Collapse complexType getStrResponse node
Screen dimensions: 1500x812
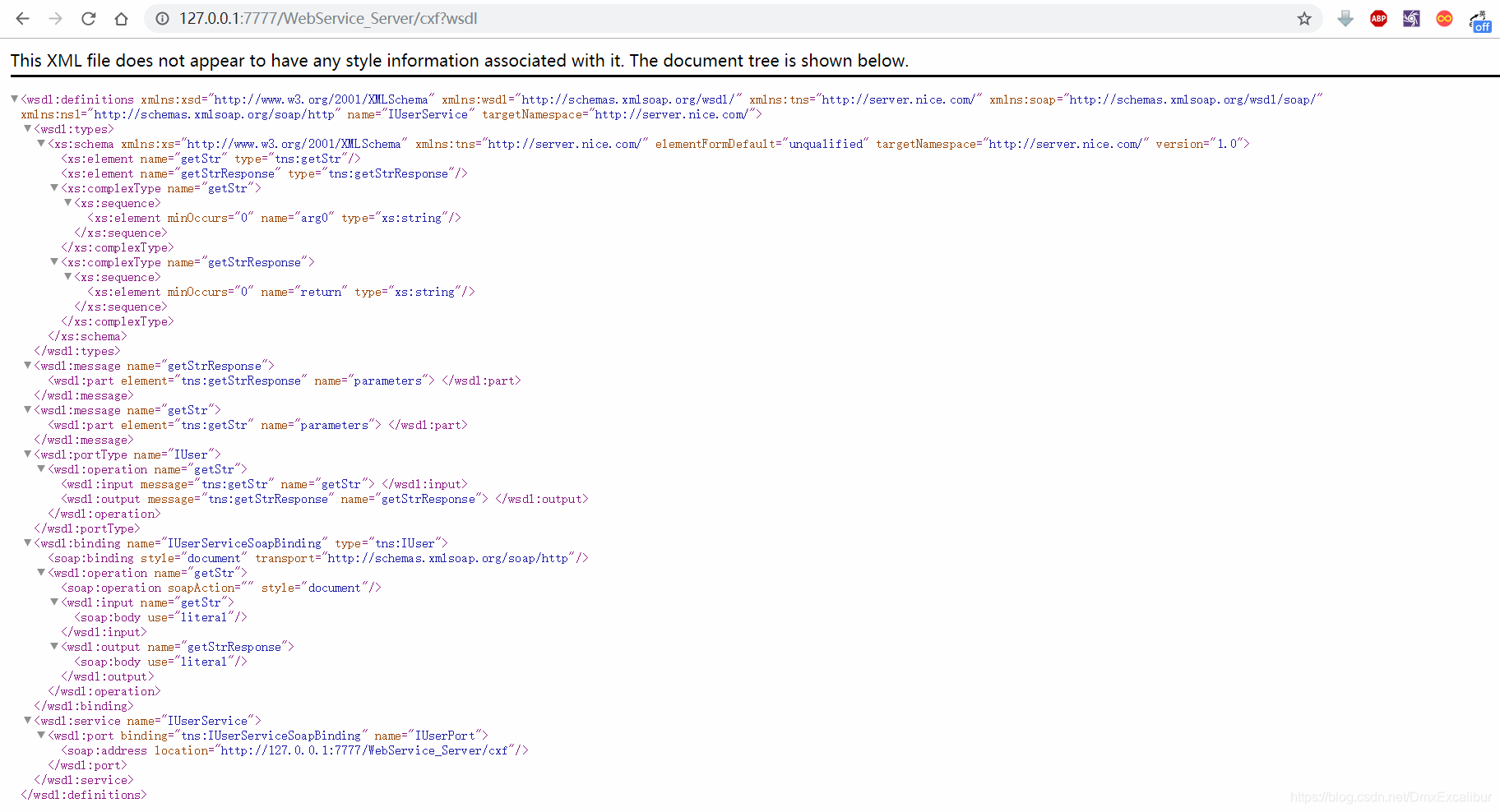(54, 261)
